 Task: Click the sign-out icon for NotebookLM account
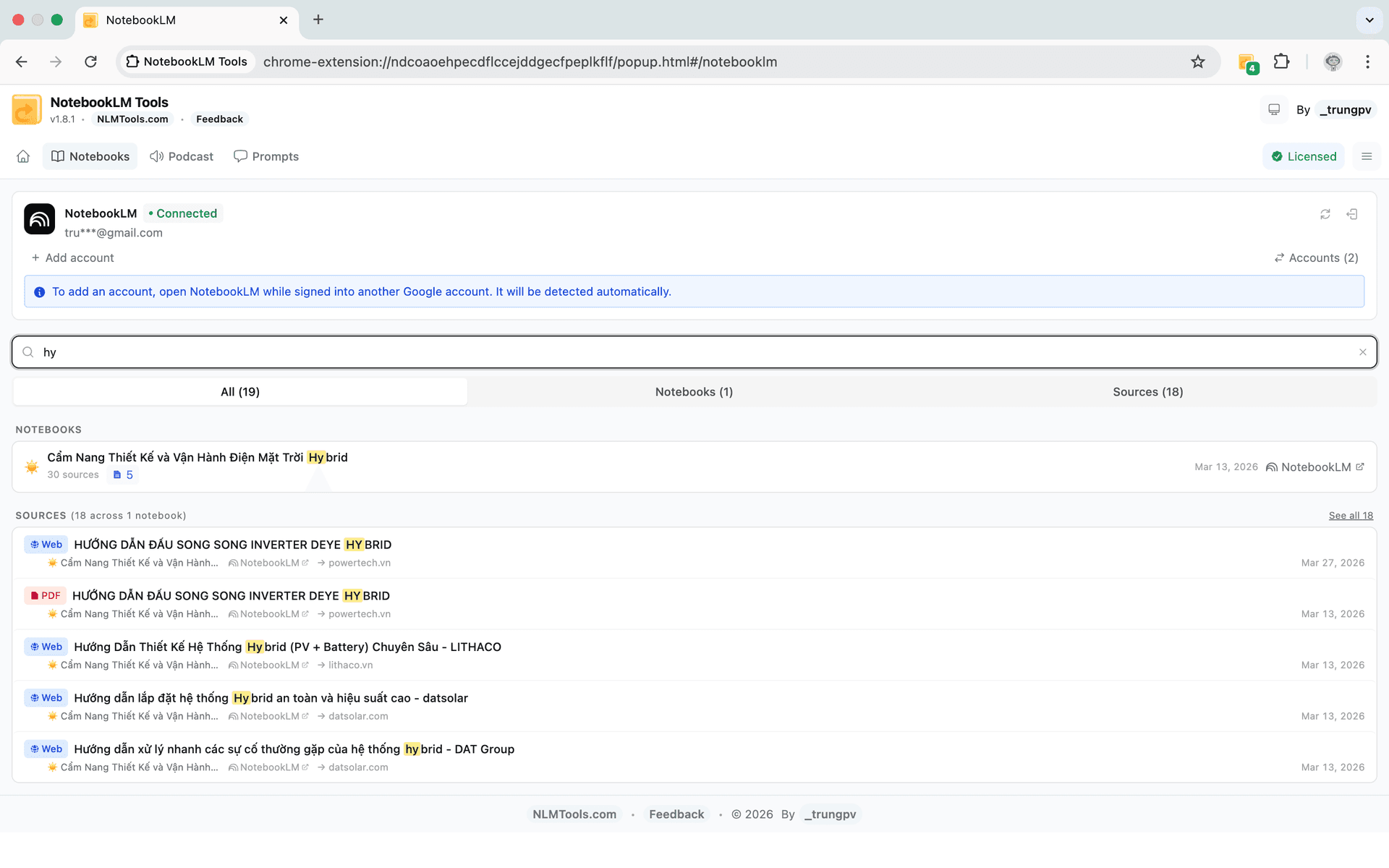pyautogui.click(x=1353, y=214)
